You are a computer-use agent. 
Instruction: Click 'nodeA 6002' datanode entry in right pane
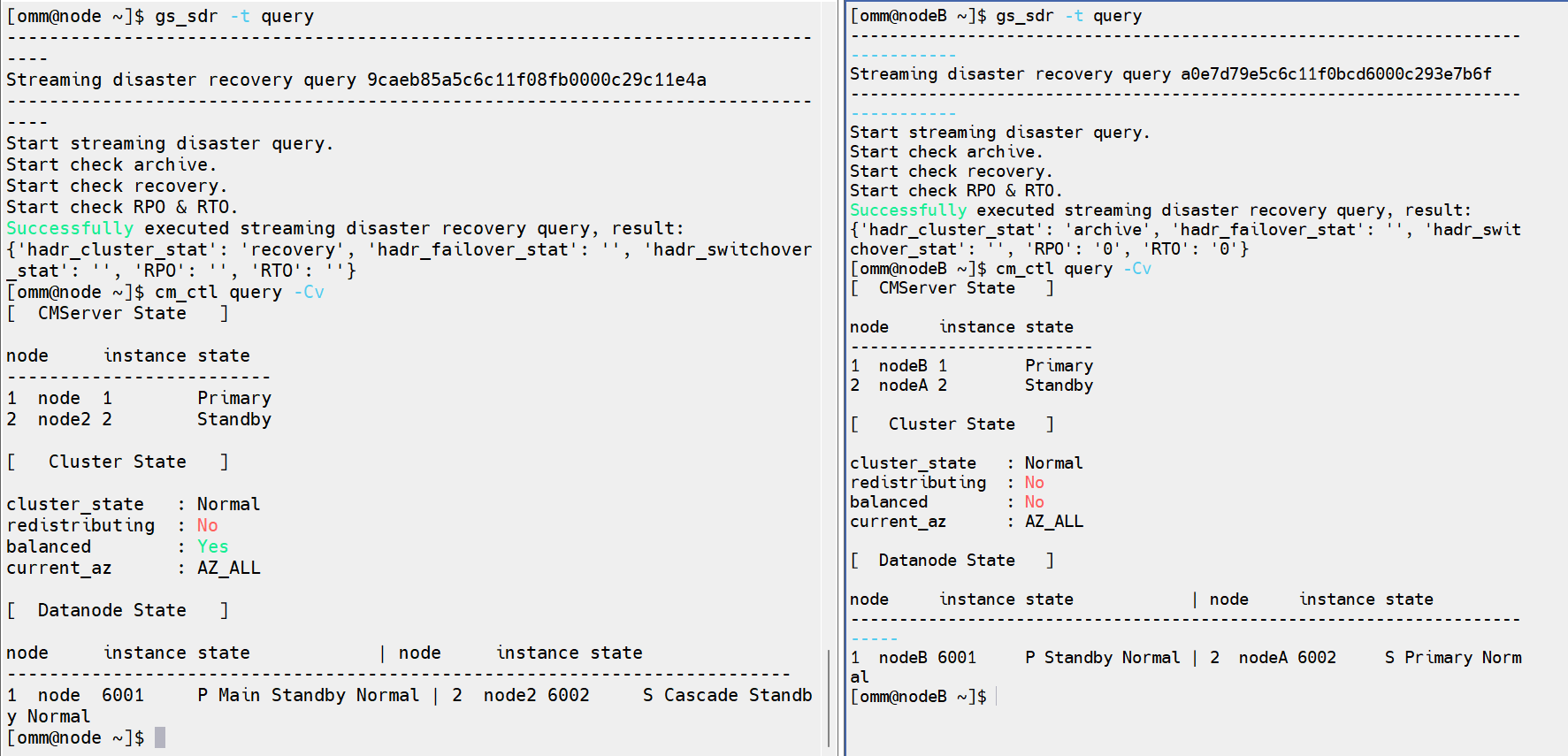pyautogui.click(x=1287, y=658)
